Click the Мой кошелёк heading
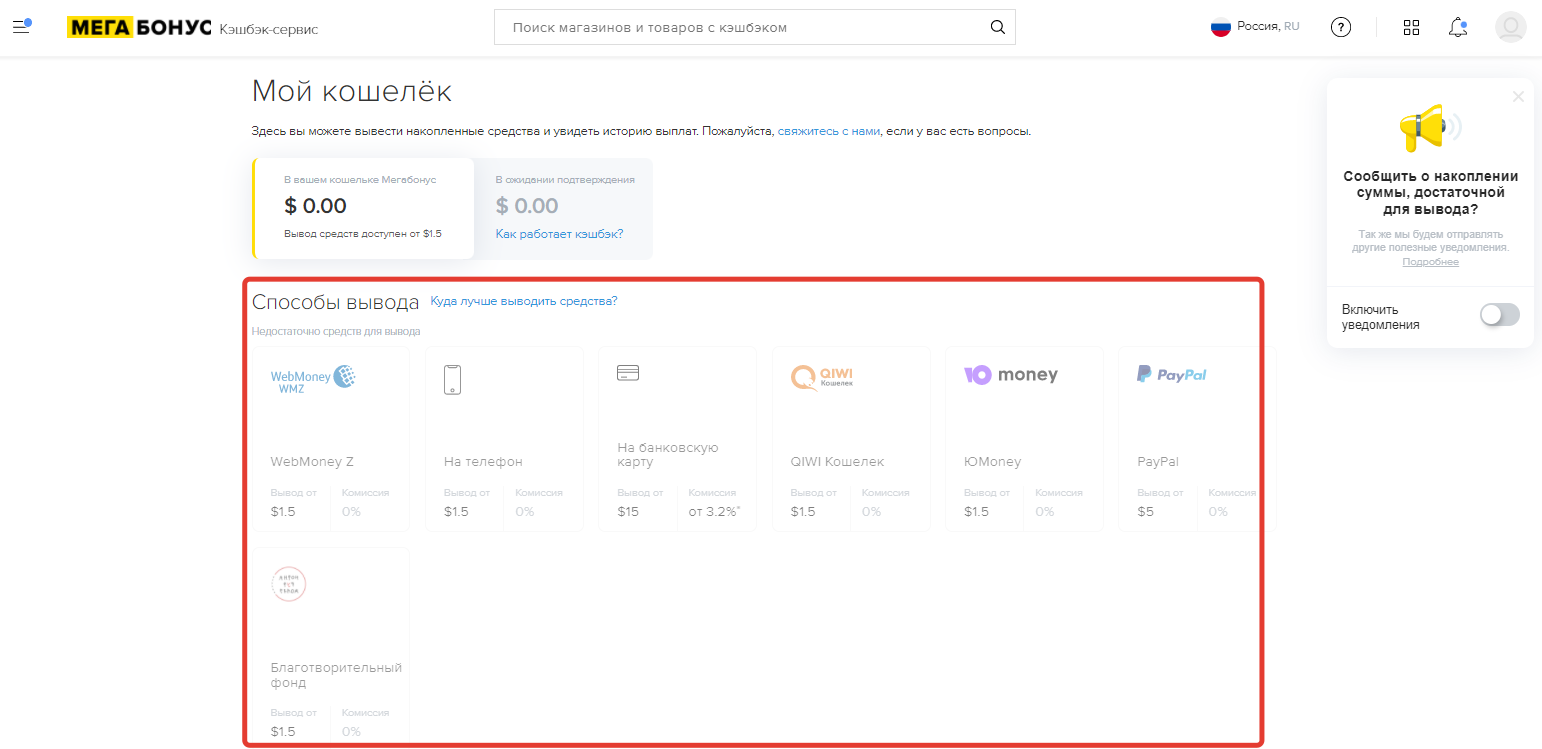Viewport: 1542px width, 749px height. point(352,92)
